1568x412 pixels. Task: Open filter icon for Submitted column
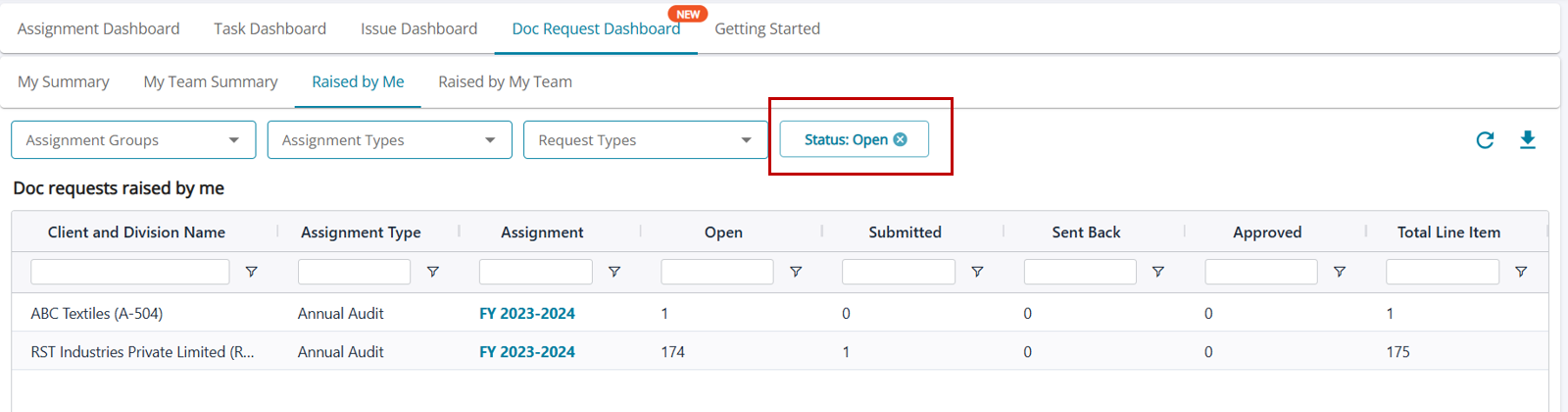pyautogui.click(x=977, y=272)
